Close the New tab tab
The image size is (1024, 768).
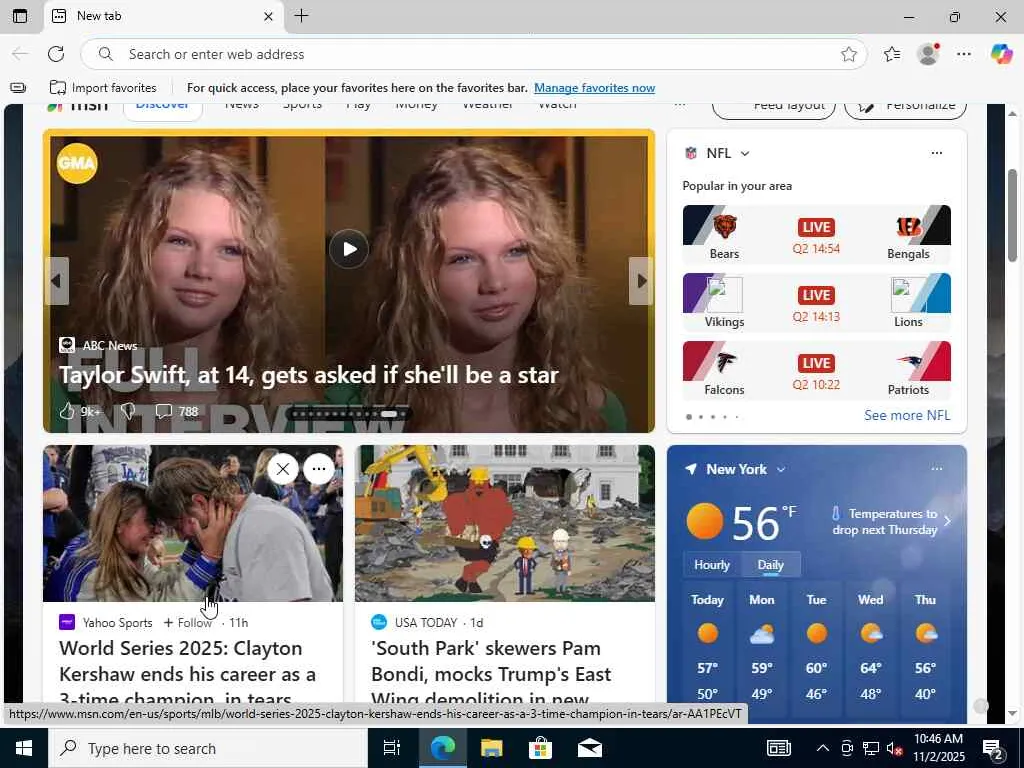coord(268,16)
